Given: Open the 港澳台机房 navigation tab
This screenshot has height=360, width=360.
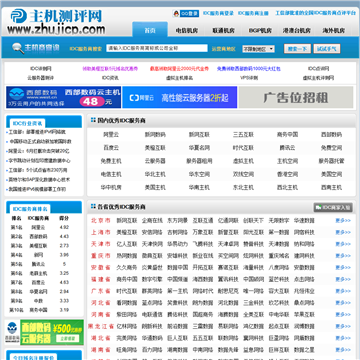Looking at the screenshot, I should click(x=297, y=30).
